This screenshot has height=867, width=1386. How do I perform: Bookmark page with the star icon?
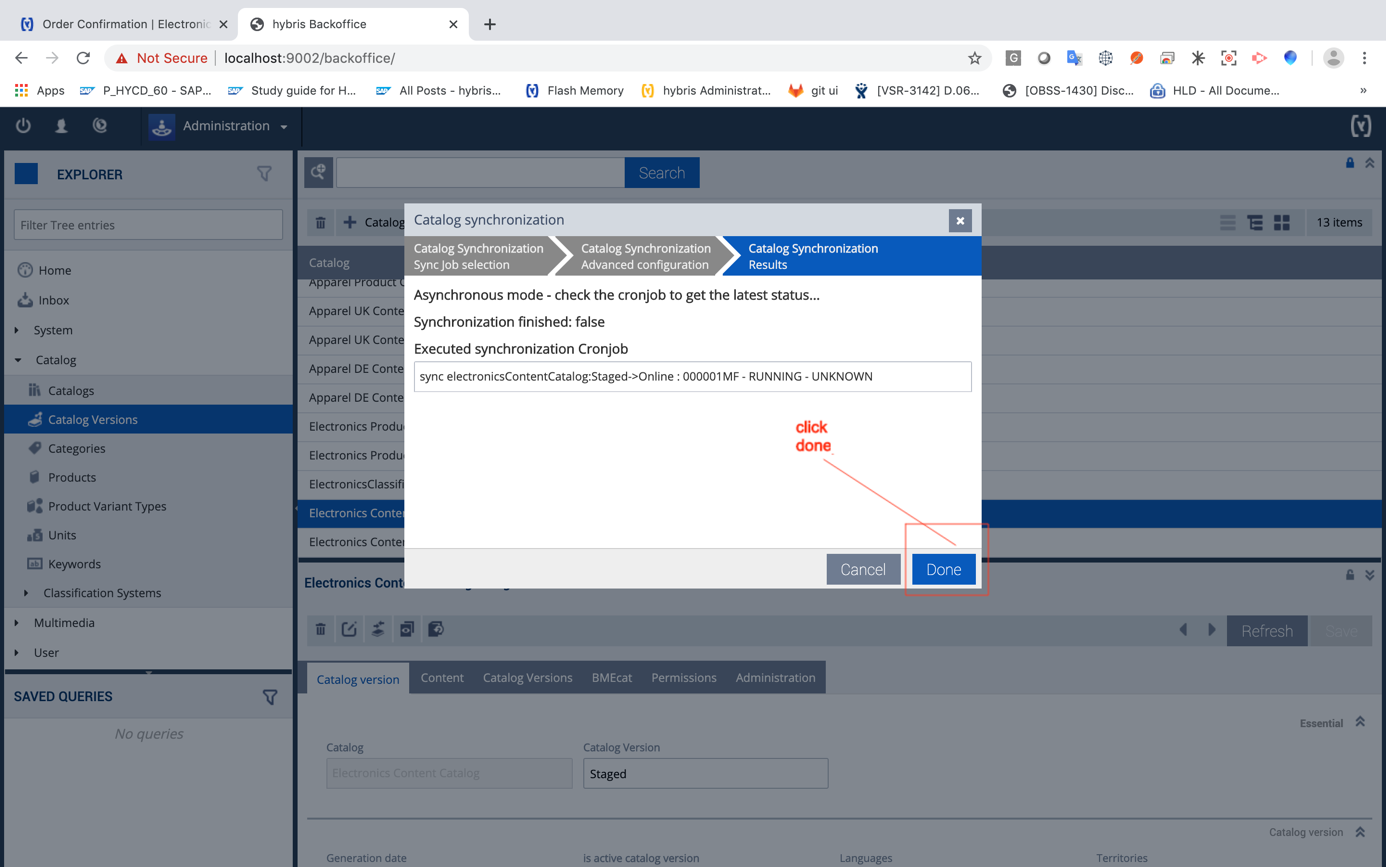tap(974, 58)
